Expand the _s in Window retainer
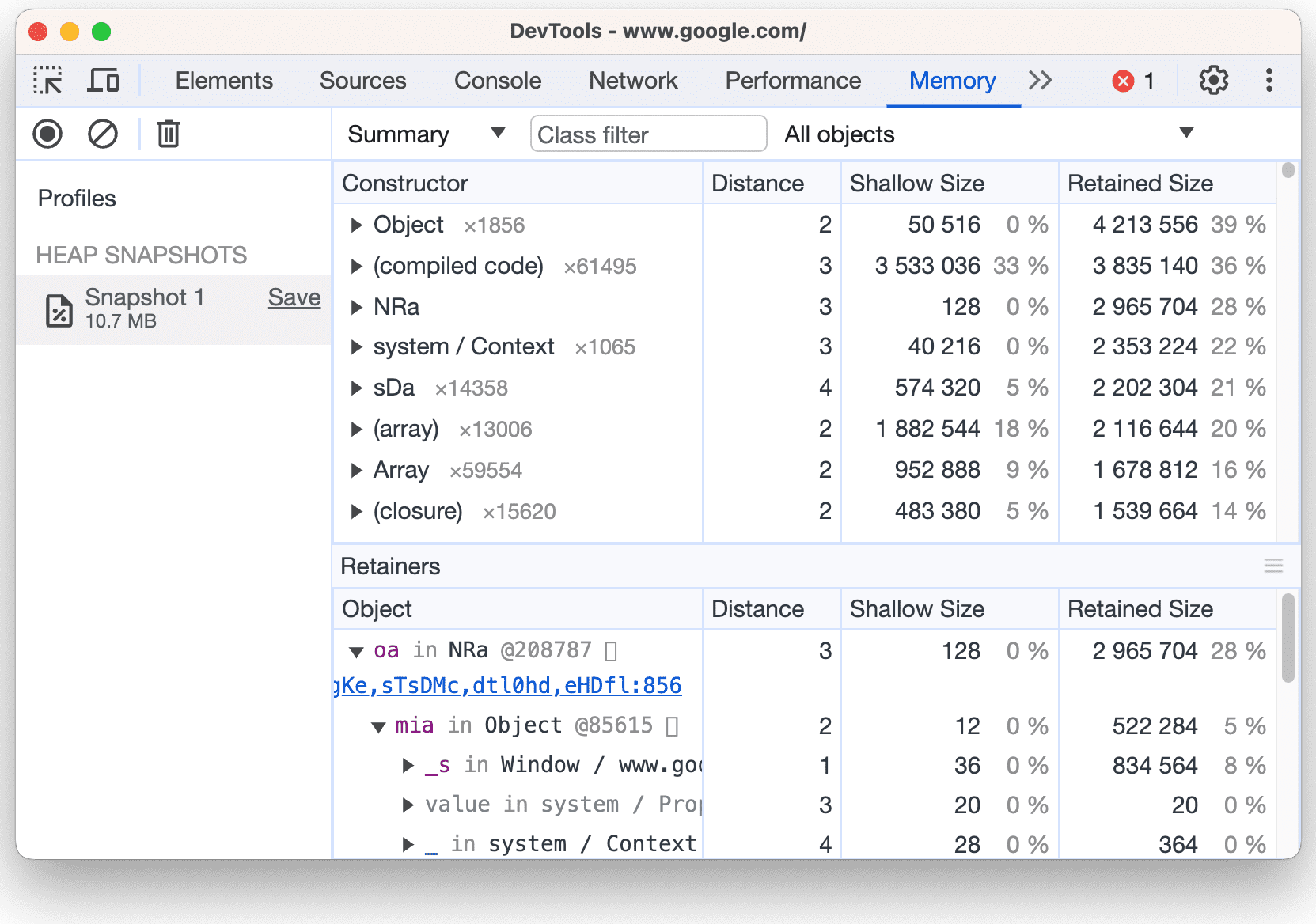The height and width of the screenshot is (924, 1316). (408, 765)
